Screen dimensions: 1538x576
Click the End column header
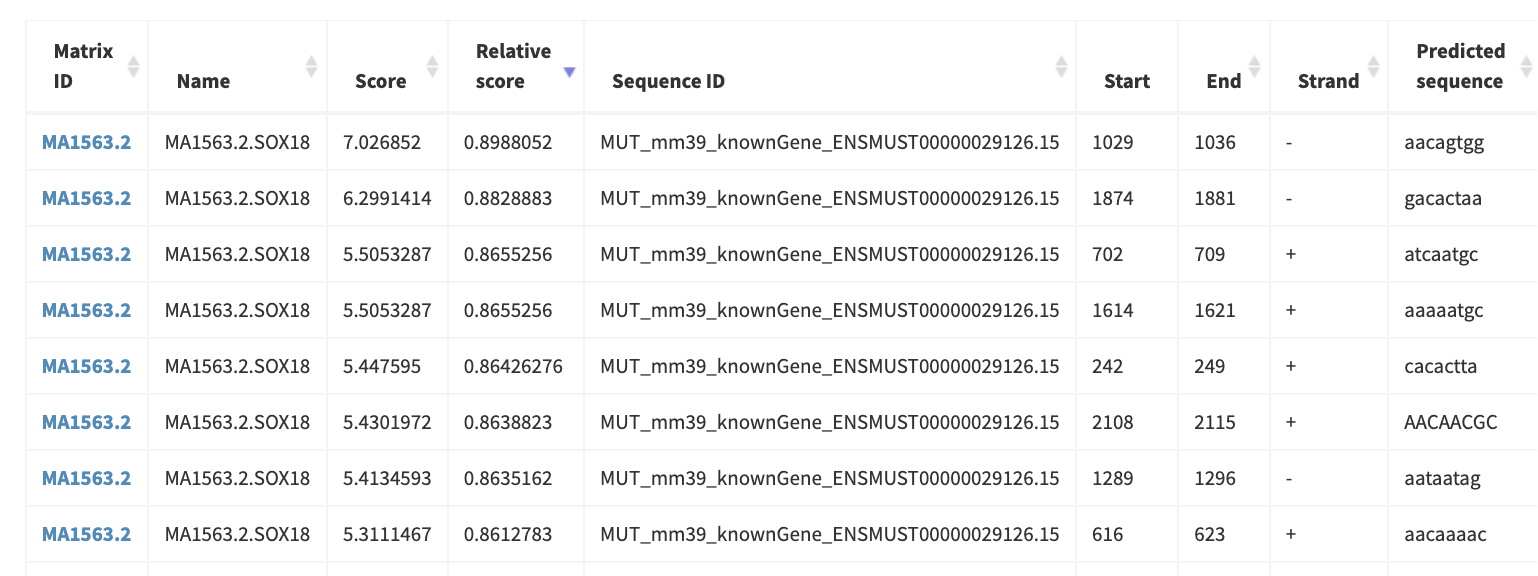pos(1223,81)
